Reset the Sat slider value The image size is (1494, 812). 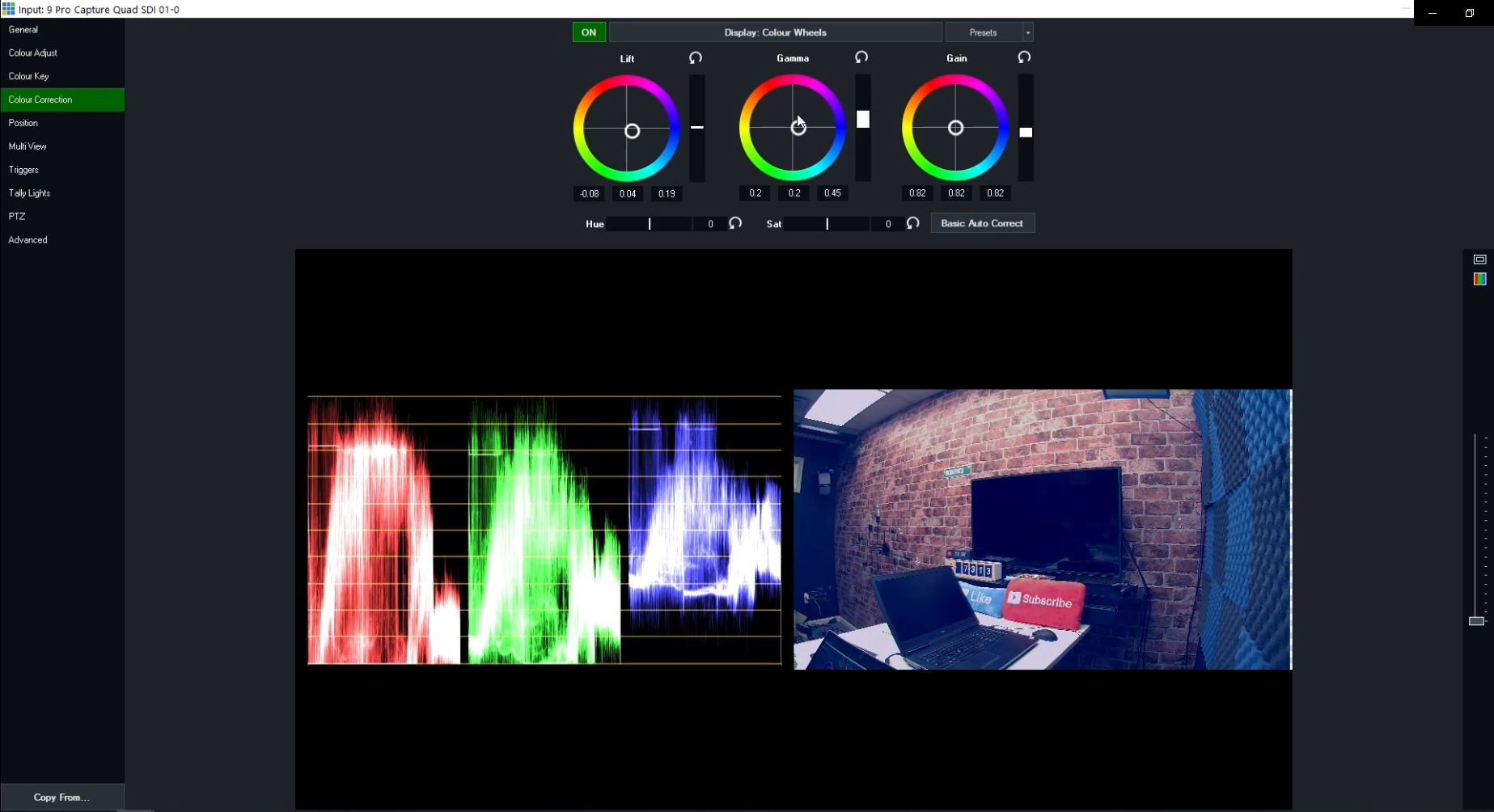click(x=912, y=223)
